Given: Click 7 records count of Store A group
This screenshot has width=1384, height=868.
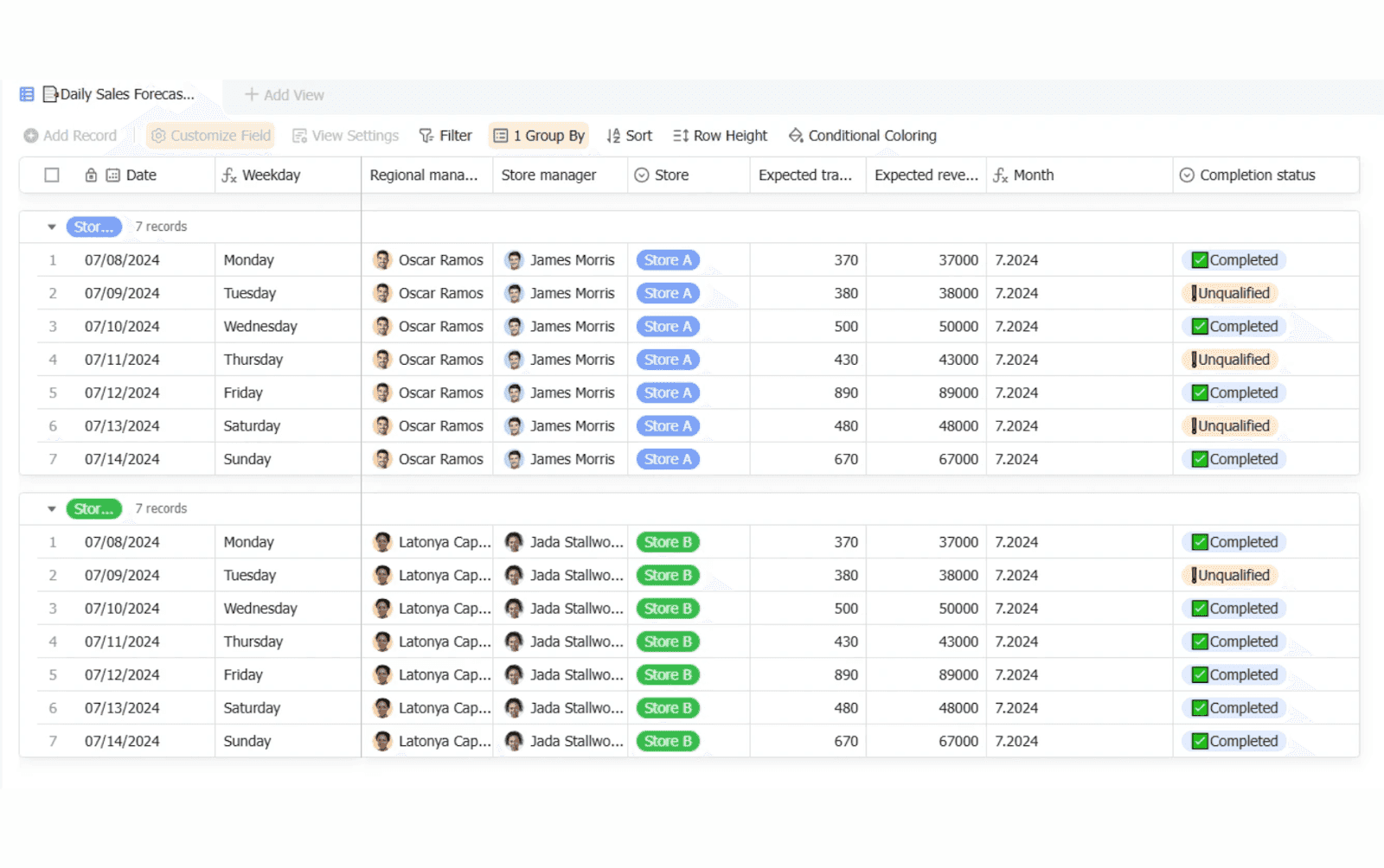Looking at the screenshot, I should point(161,227).
